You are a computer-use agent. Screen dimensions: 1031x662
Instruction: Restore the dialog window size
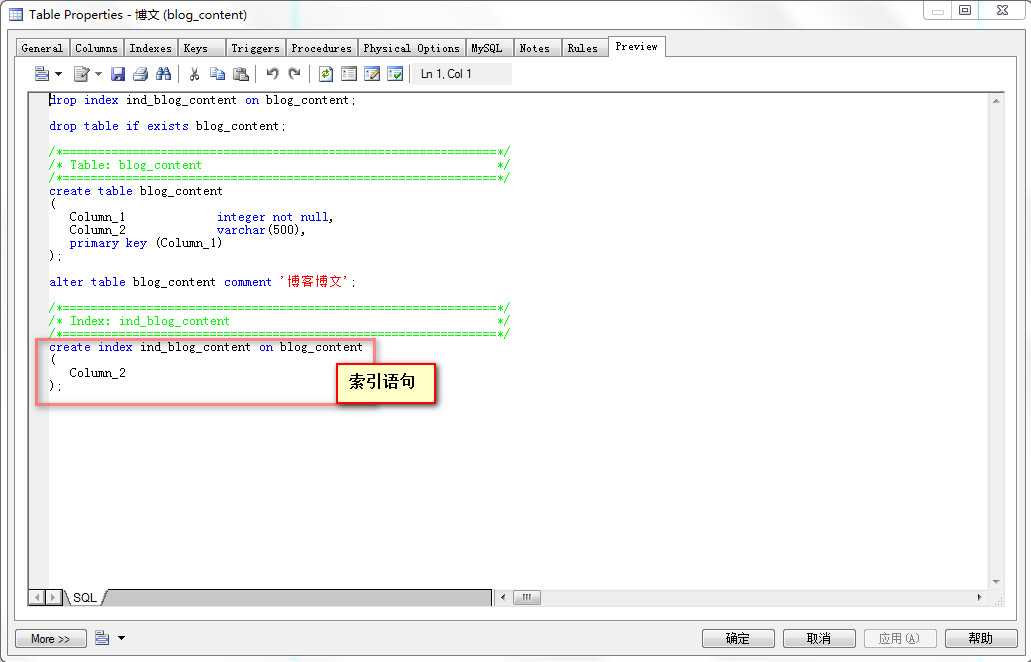[x=965, y=11]
